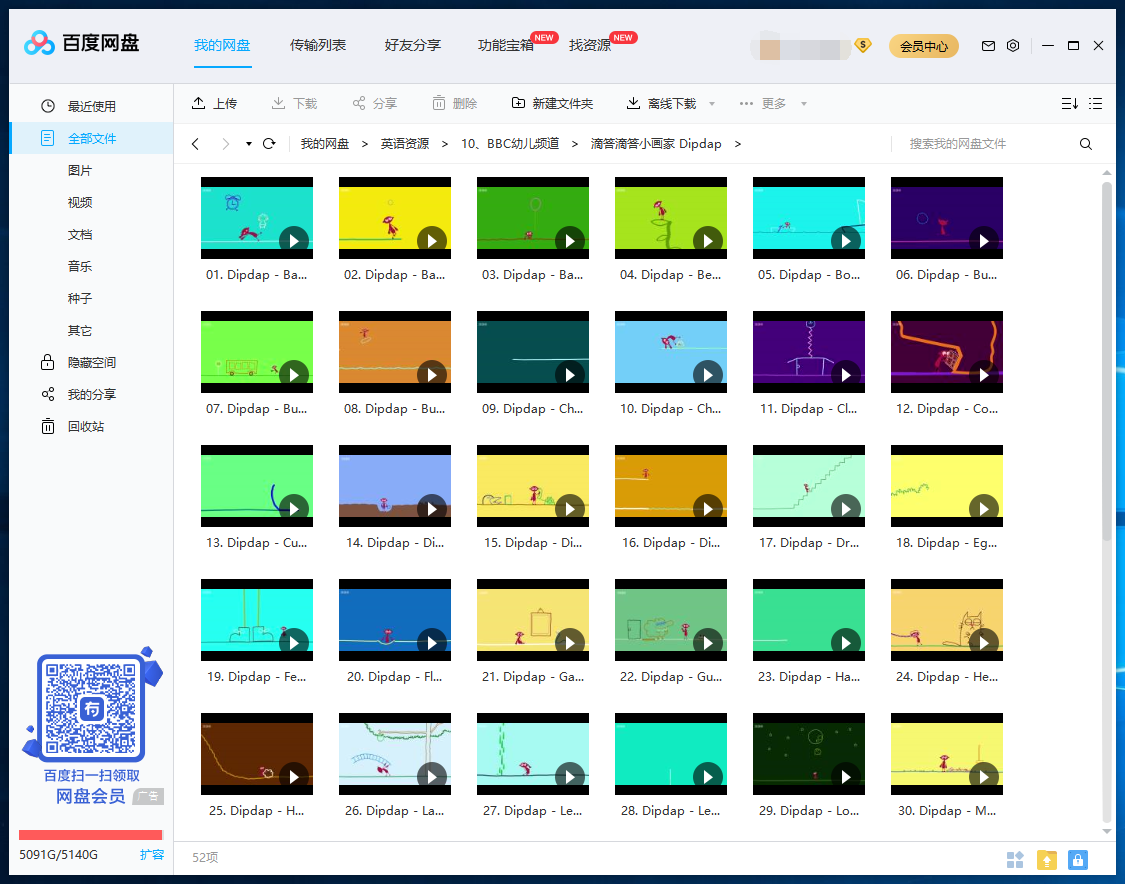Click the 上传 upload button
The width and height of the screenshot is (1125, 884).
(x=214, y=103)
